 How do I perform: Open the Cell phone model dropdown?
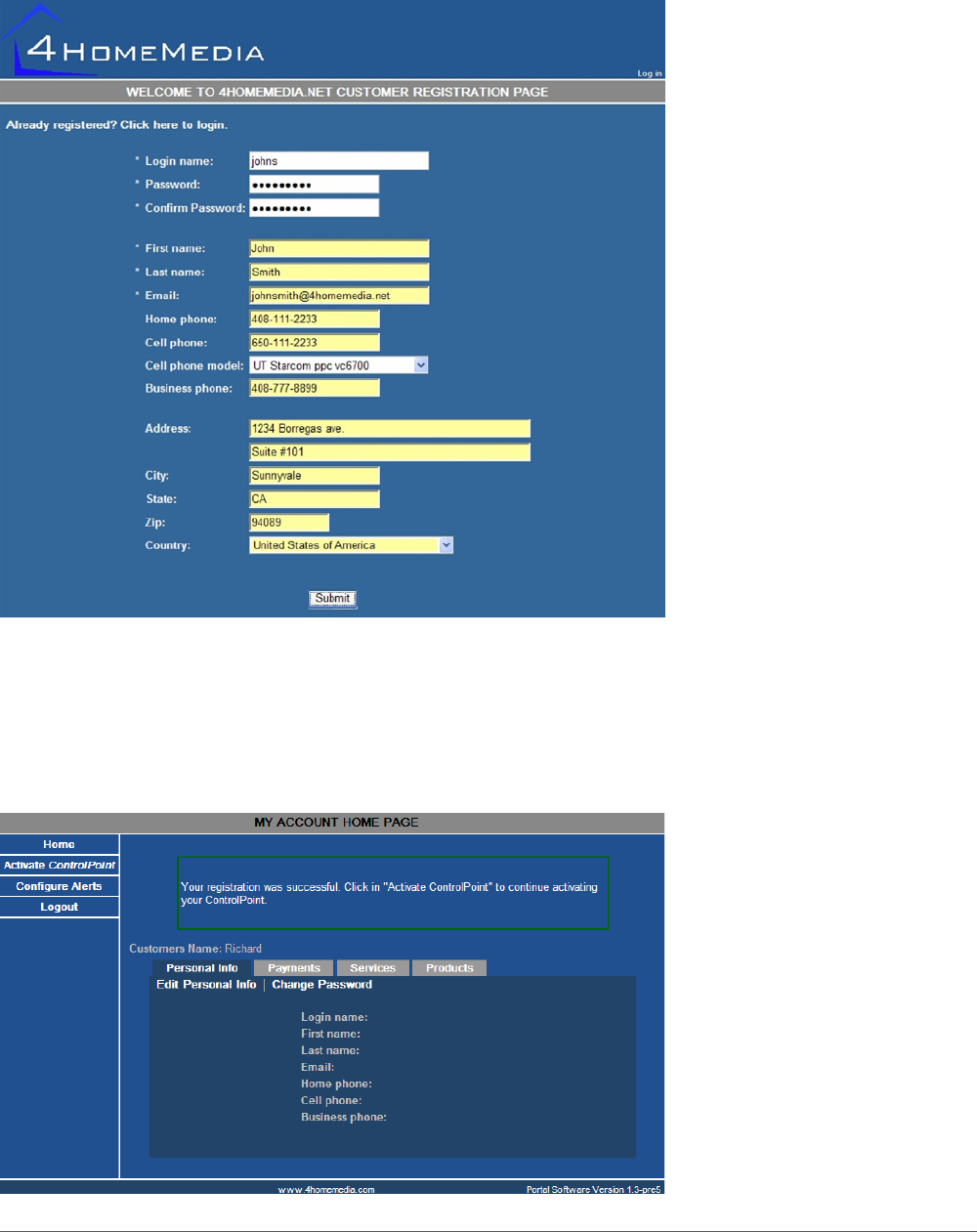pyautogui.click(x=339, y=365)
